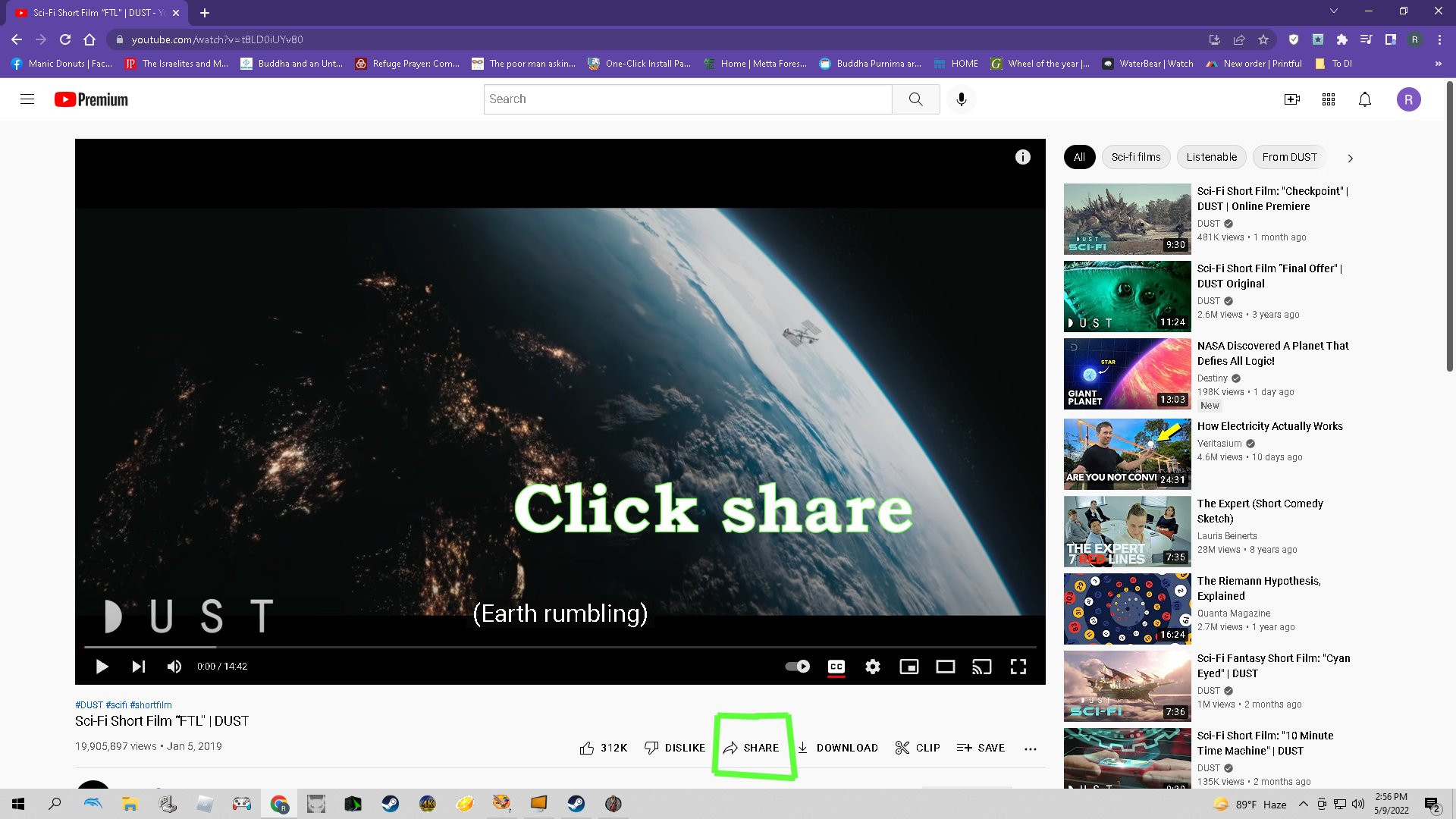The width and height of the screenshot is (1456, 819).
Task: Enable miniplayer mode
Action: (x=909, y=667)
